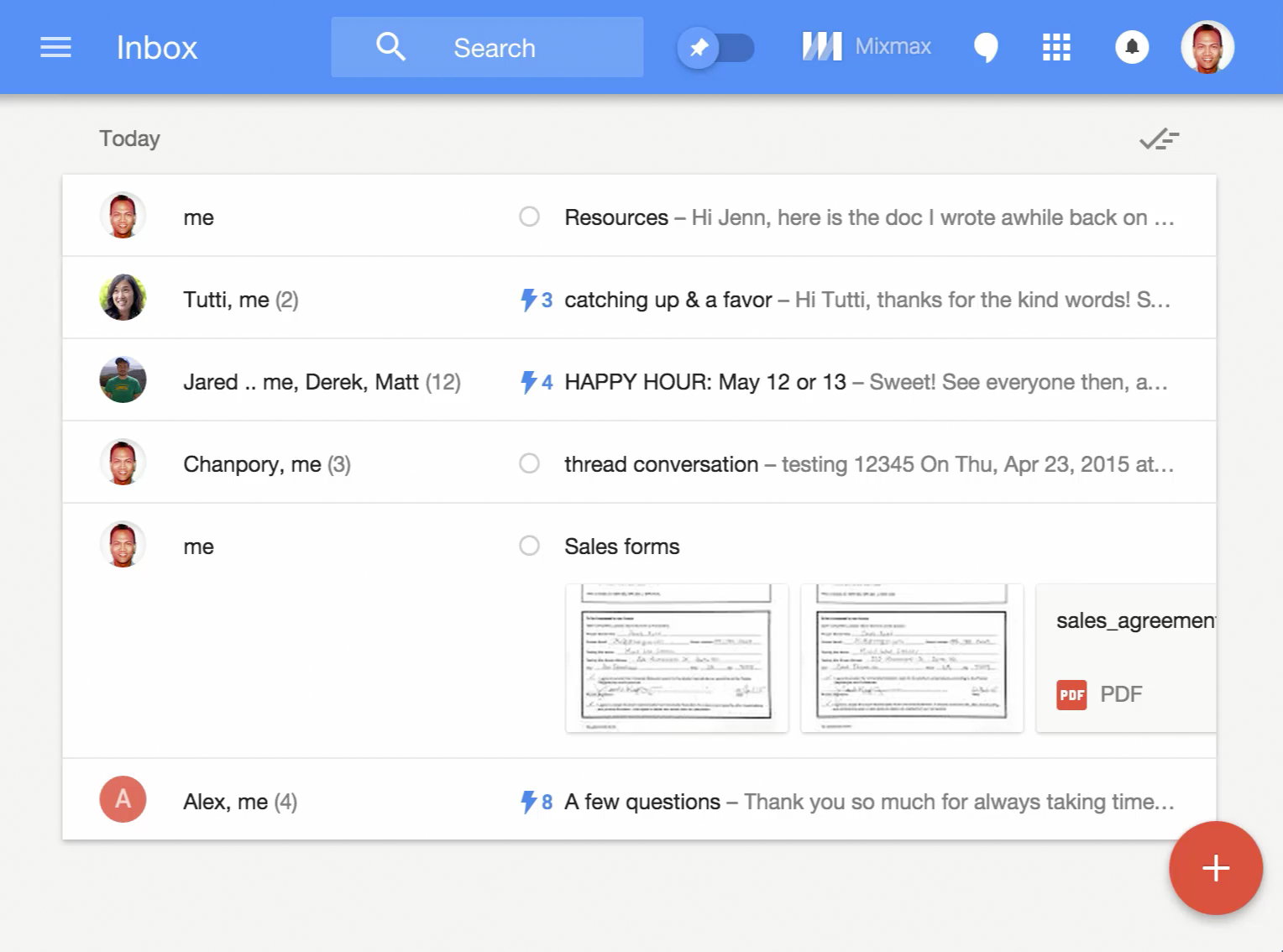Screen dimensions: 1283x952
Task: Open Hangouts chat bubble icon
Action: point(986,48)
